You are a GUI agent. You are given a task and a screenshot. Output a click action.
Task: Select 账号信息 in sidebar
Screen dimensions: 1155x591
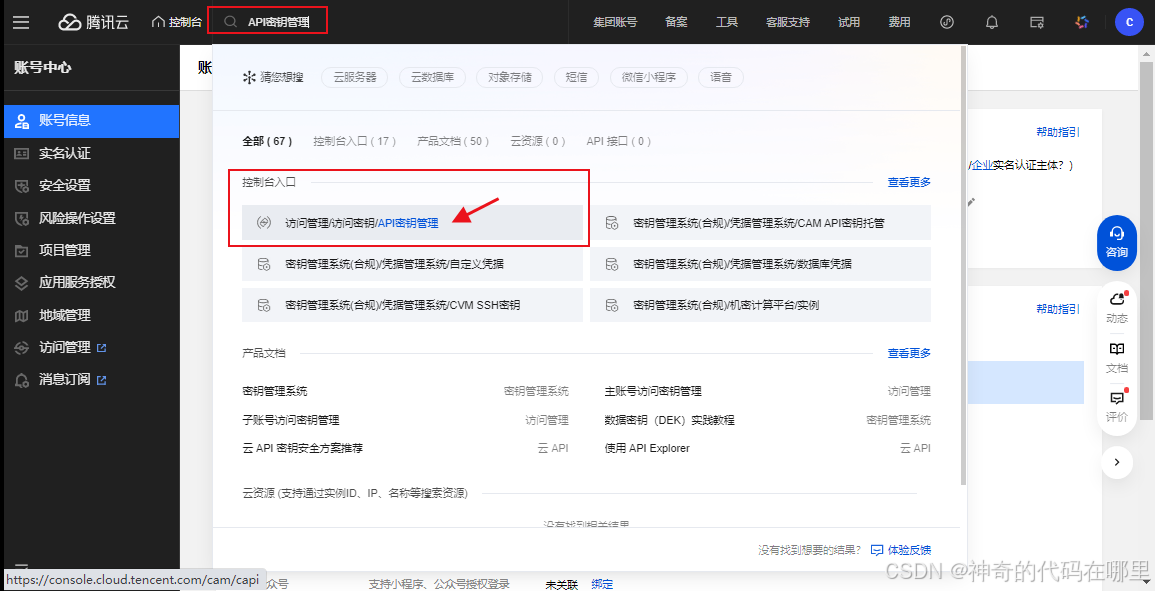[90, 121]
